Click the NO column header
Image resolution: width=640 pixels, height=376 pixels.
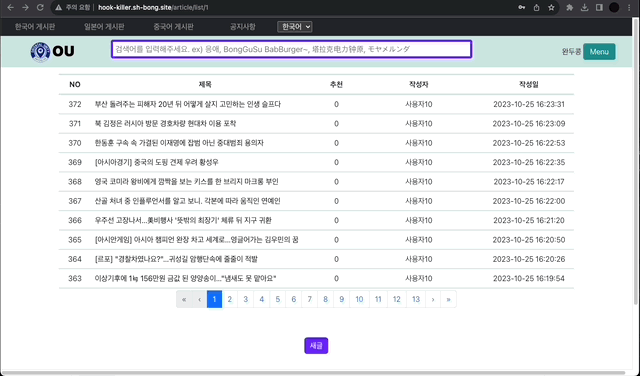pyautogui.click(x=75, y=85)
